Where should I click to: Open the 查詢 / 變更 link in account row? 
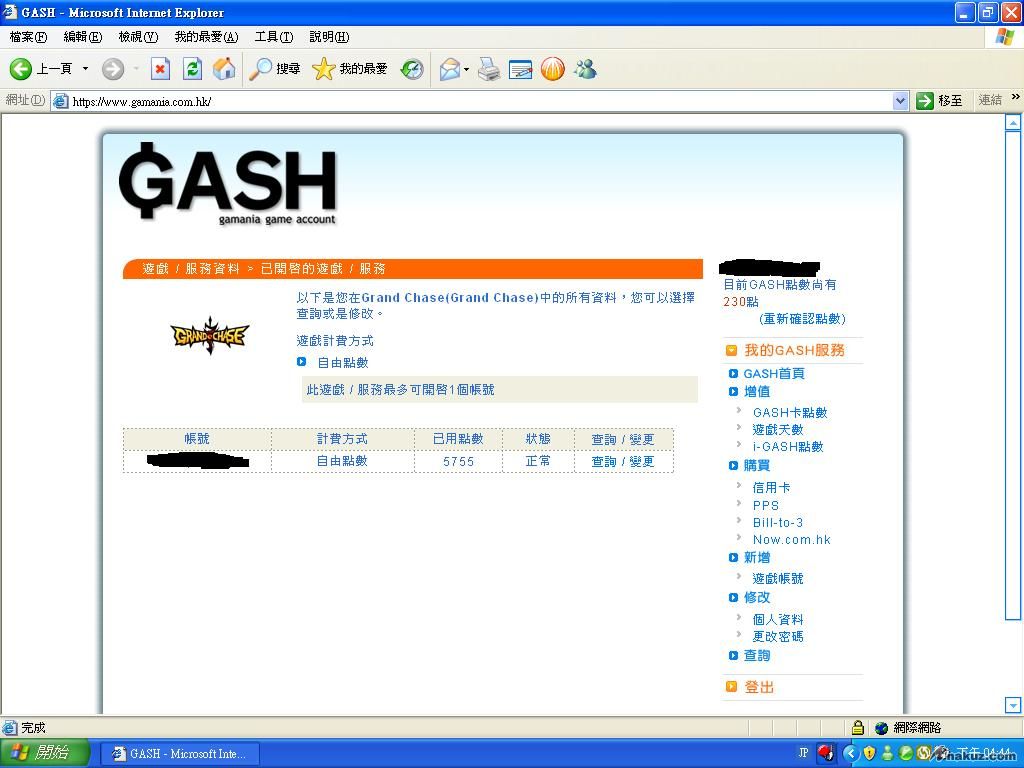point(622,461)
